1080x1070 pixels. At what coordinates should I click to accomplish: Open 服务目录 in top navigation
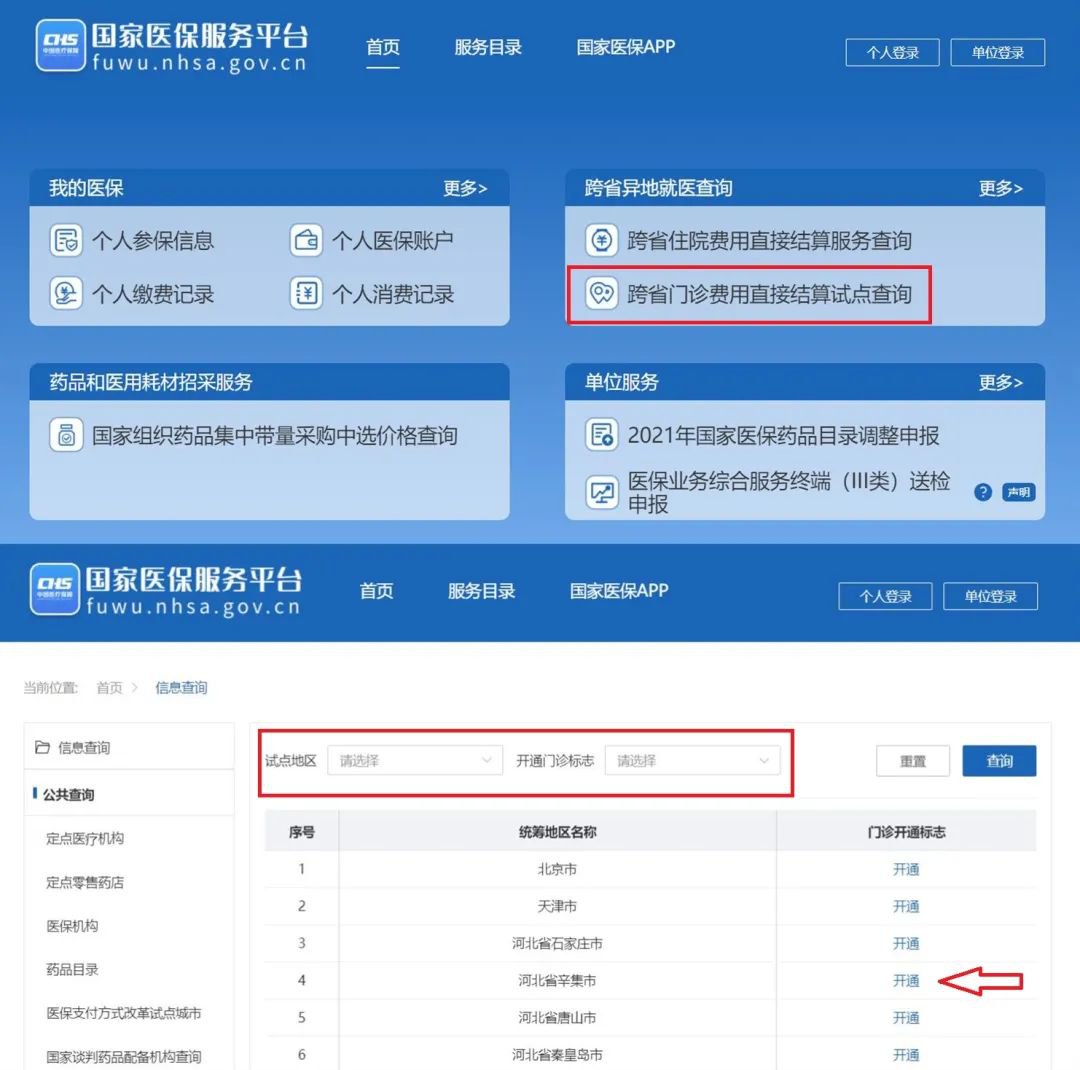pos(488,48)
